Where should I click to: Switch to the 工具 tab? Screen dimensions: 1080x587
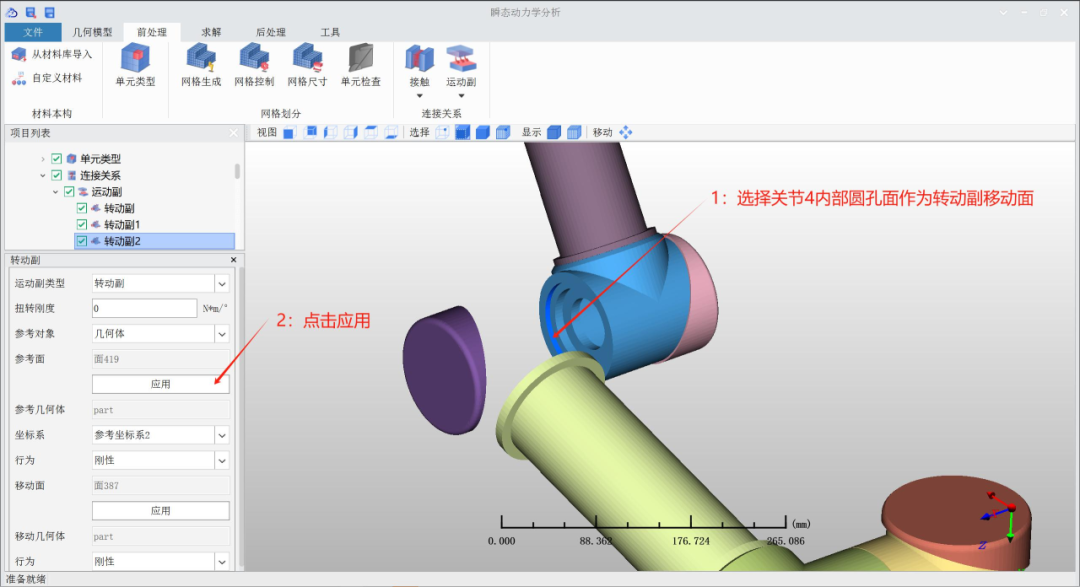pos(330,32)
